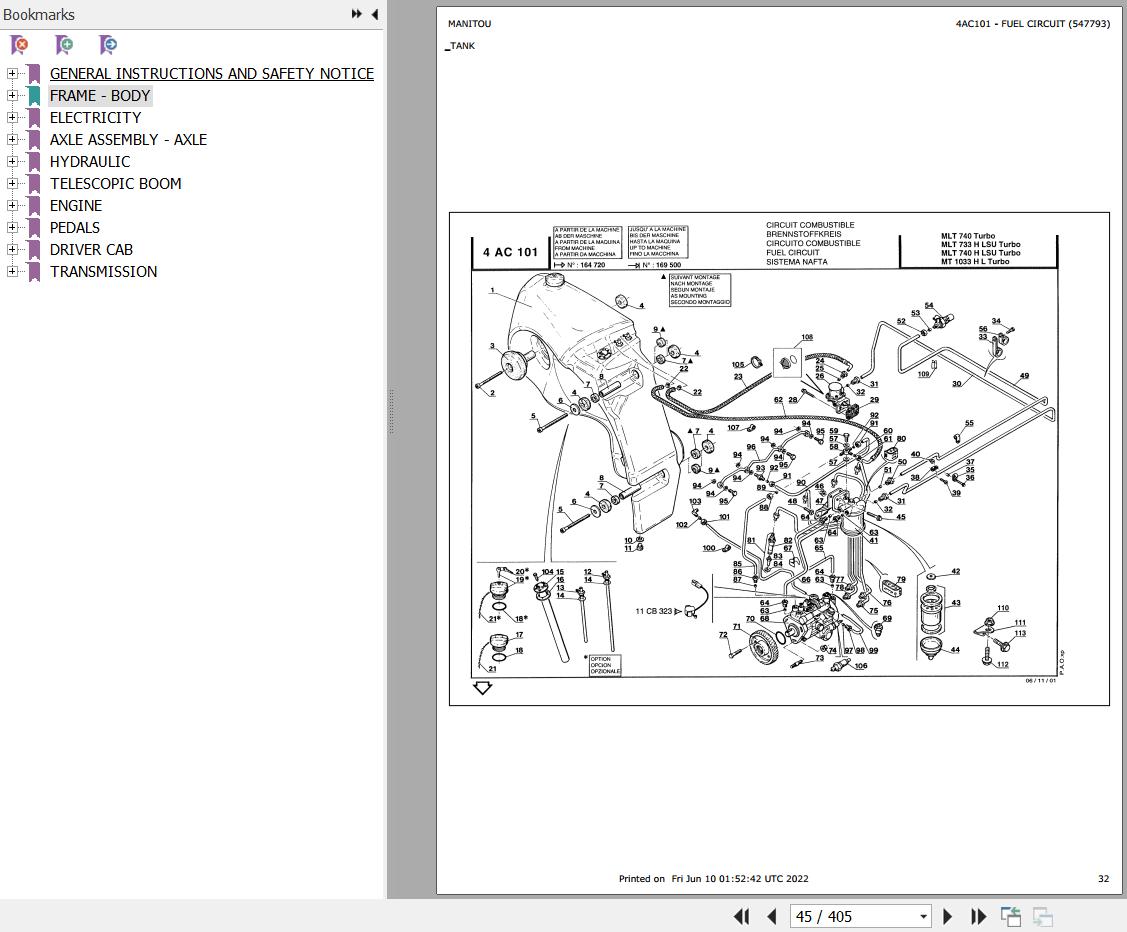Add a new bookmark
Image resolution: width=1127 pixels, height=932 pixels.
point(63,45)
